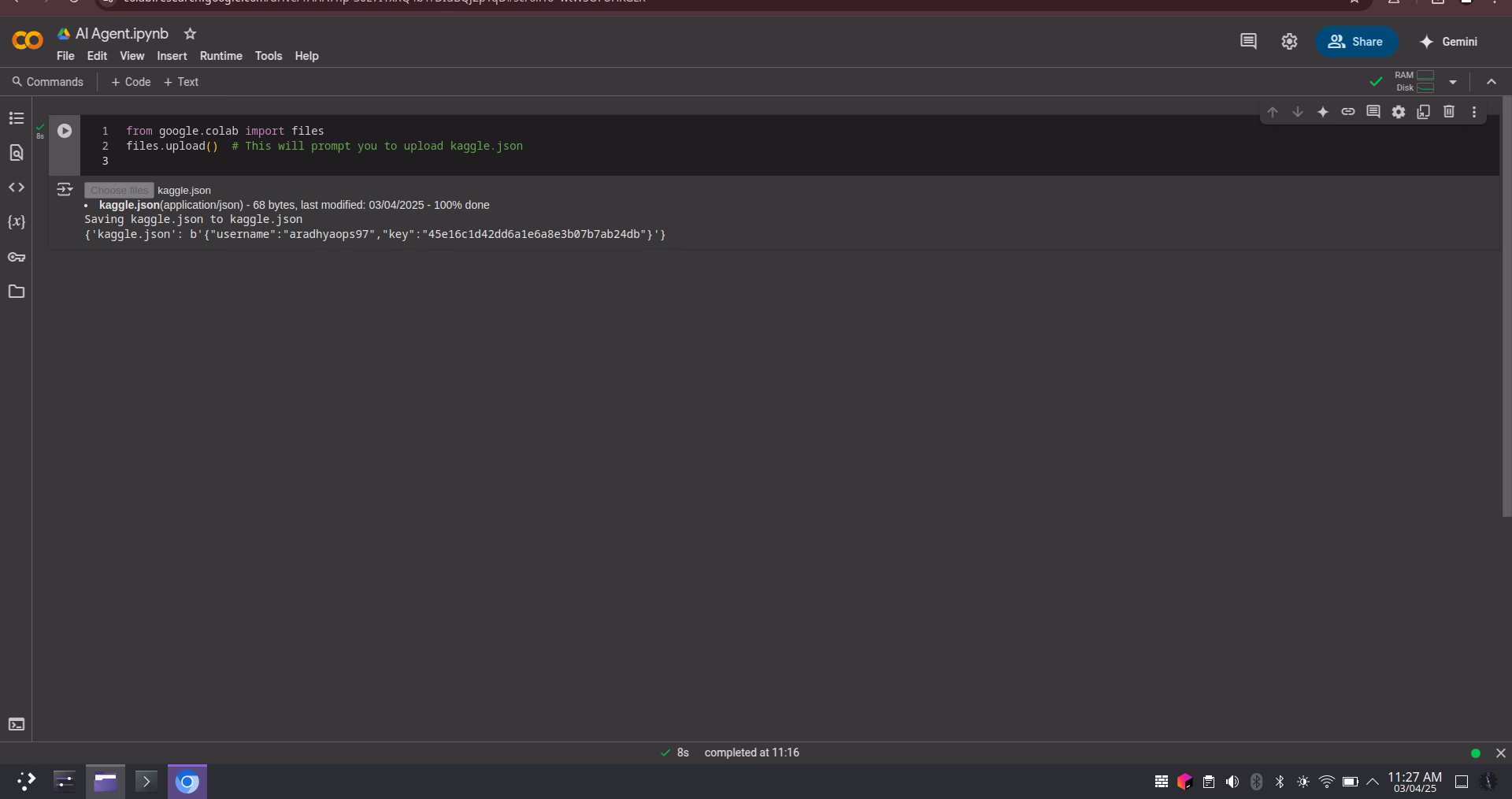The height and width of the screenshot is (799, 1512).
Task: Open the Runtime menu
Action: coord(221,56)
